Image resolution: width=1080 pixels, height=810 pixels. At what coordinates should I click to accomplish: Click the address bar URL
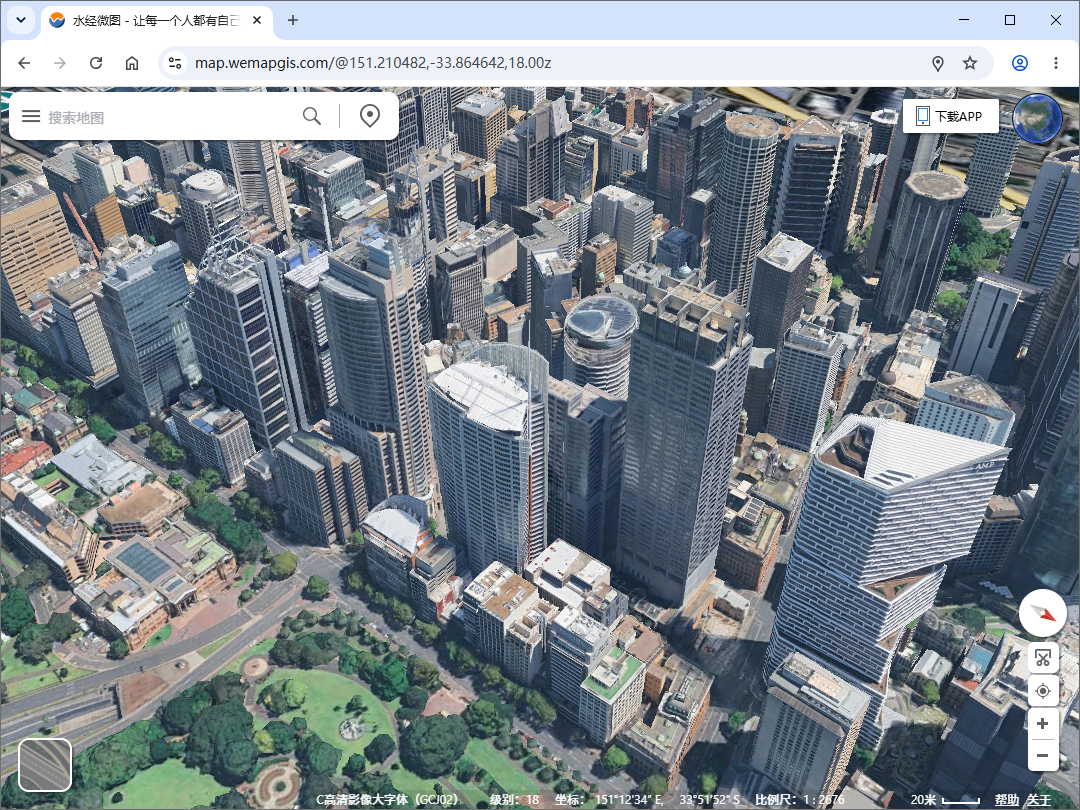[373, 63]
